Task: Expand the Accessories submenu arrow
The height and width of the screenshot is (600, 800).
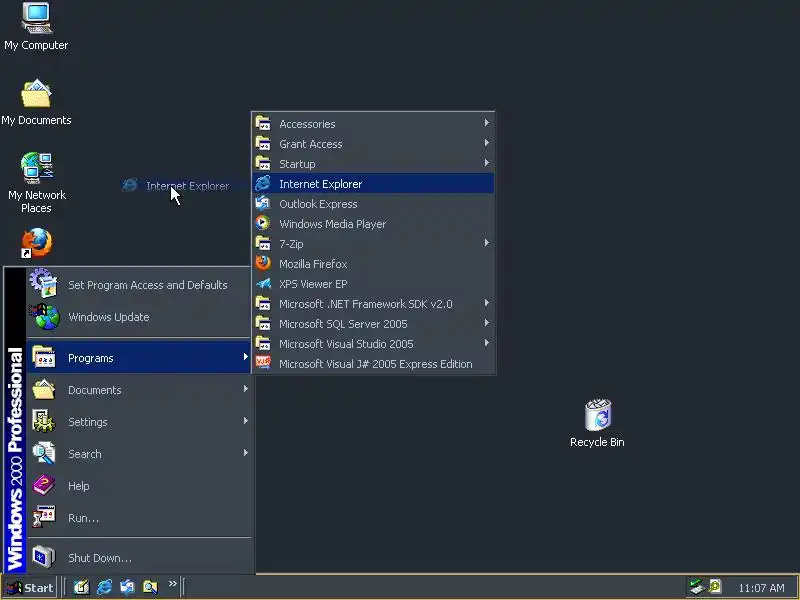Action: point(487,123)
